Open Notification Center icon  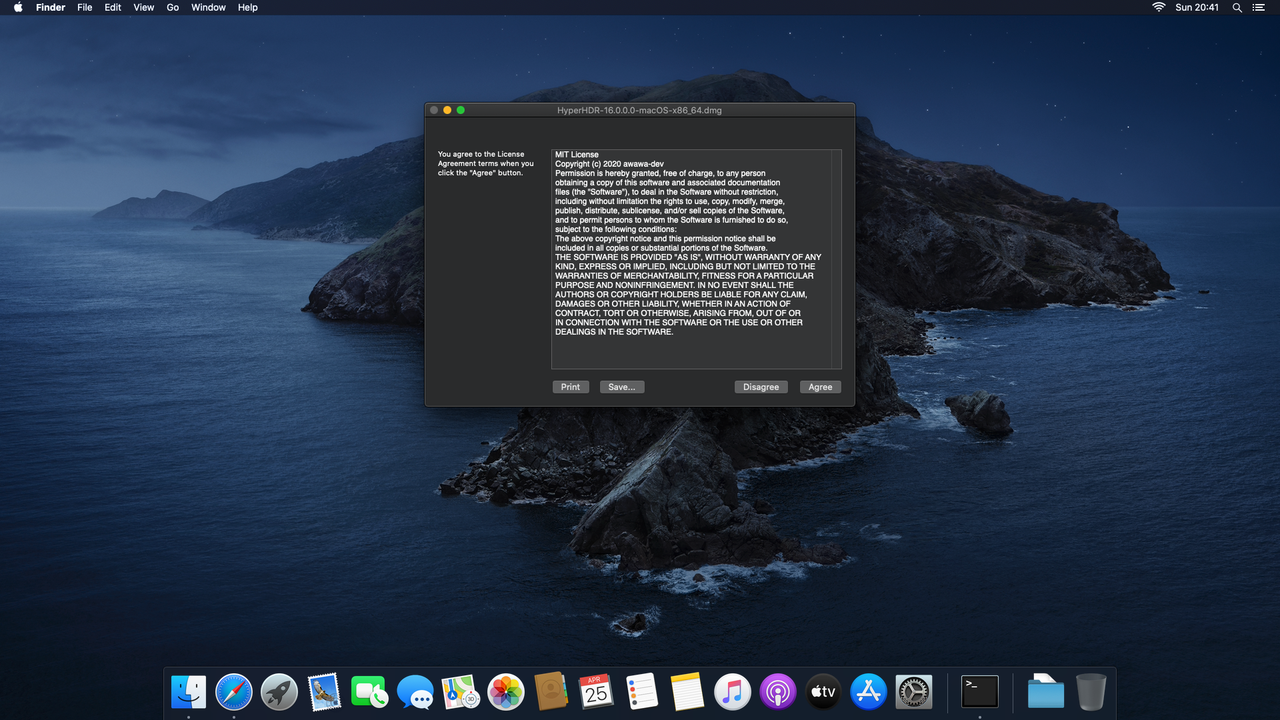coord(1259,7)
